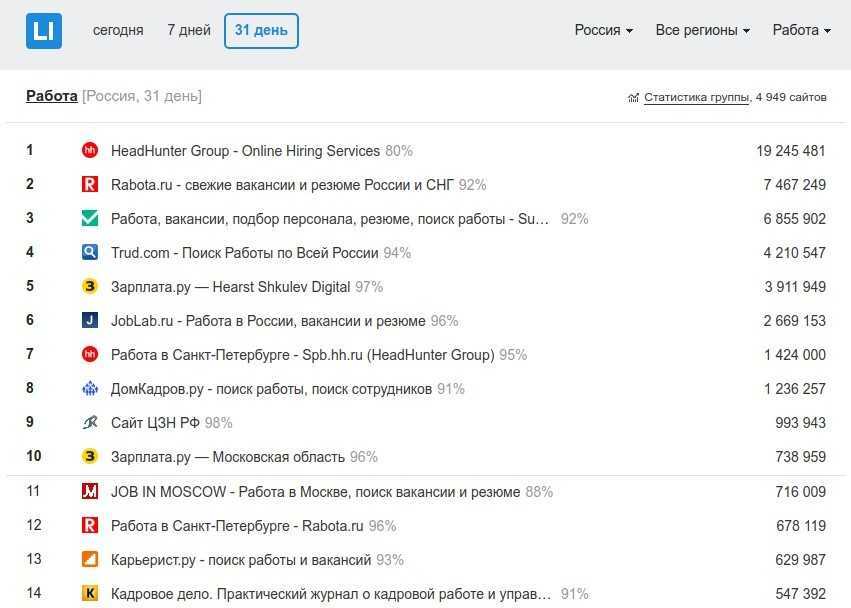Click the Rabota.ru red R favicon in row 2
This screenshot has height=608, width=851.
(90, 185)
